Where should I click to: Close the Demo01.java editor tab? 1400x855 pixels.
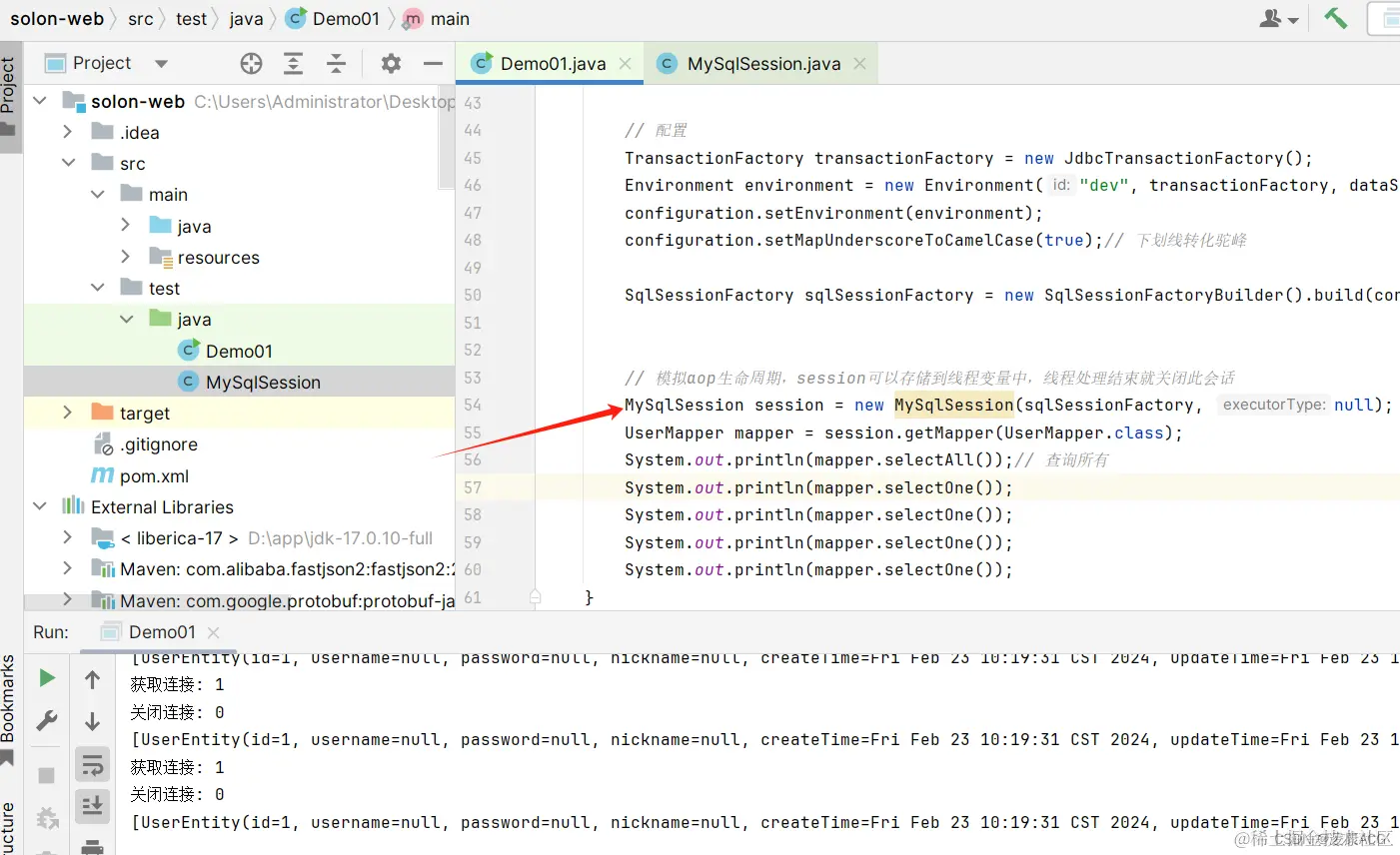626,64
